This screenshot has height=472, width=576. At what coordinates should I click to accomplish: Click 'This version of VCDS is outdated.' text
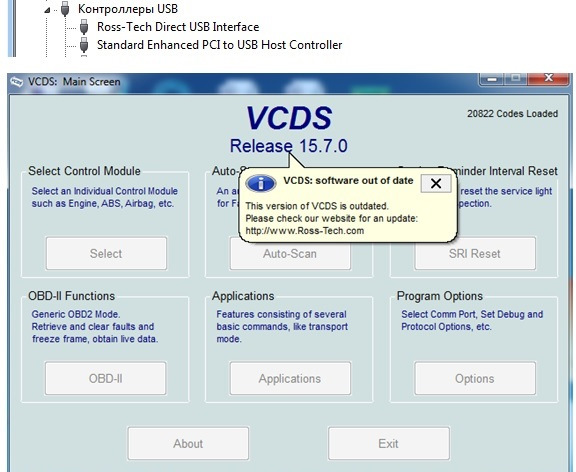click(317, 206)
